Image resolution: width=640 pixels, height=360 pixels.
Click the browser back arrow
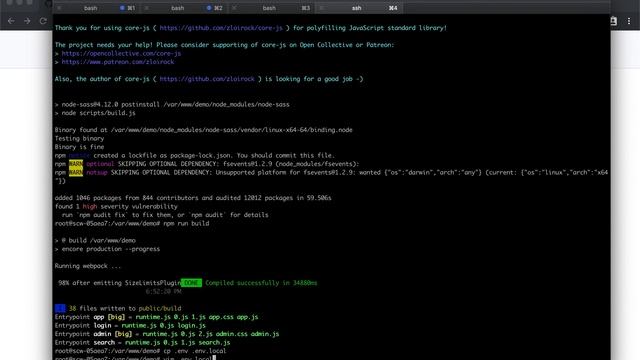coord(11,21)
